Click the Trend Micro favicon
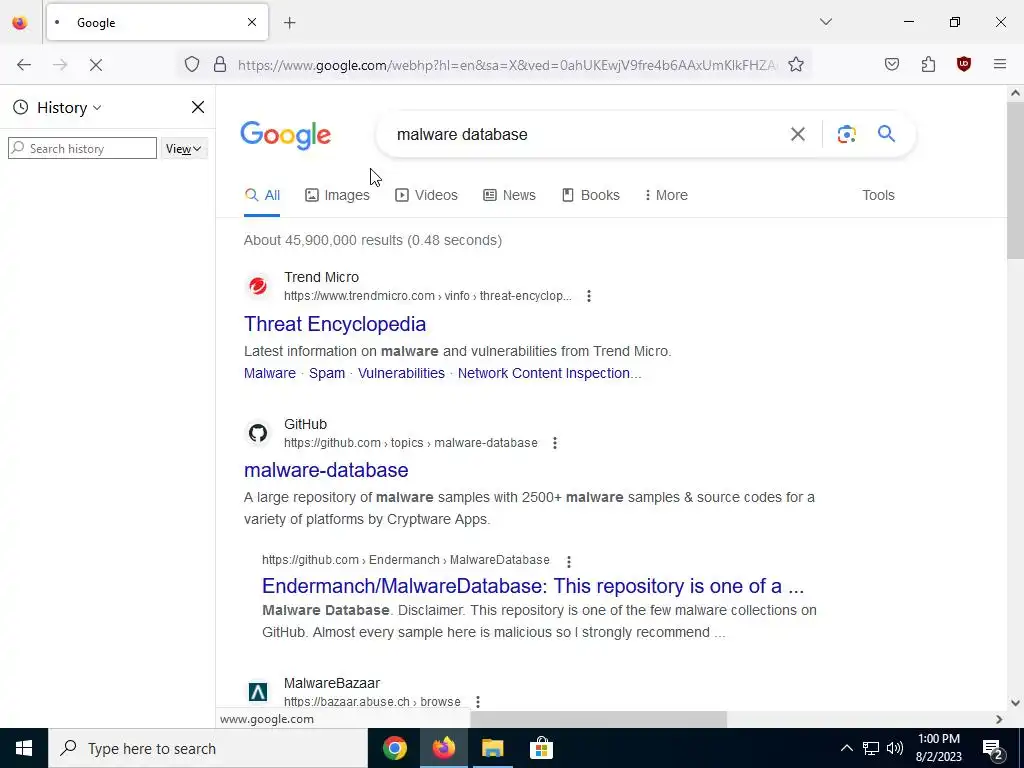 pos(258,286)
